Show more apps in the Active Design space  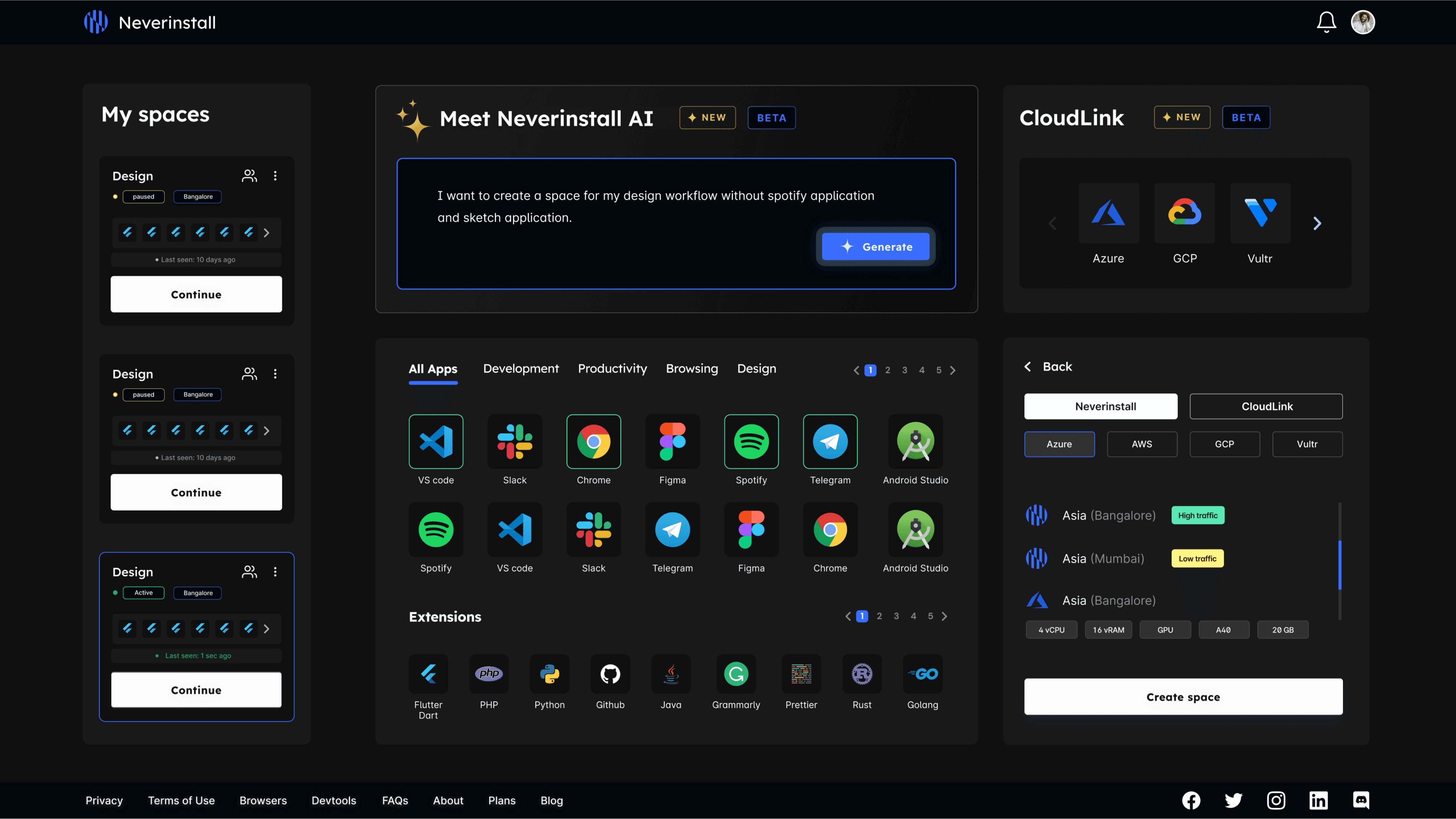coord(267,629)
